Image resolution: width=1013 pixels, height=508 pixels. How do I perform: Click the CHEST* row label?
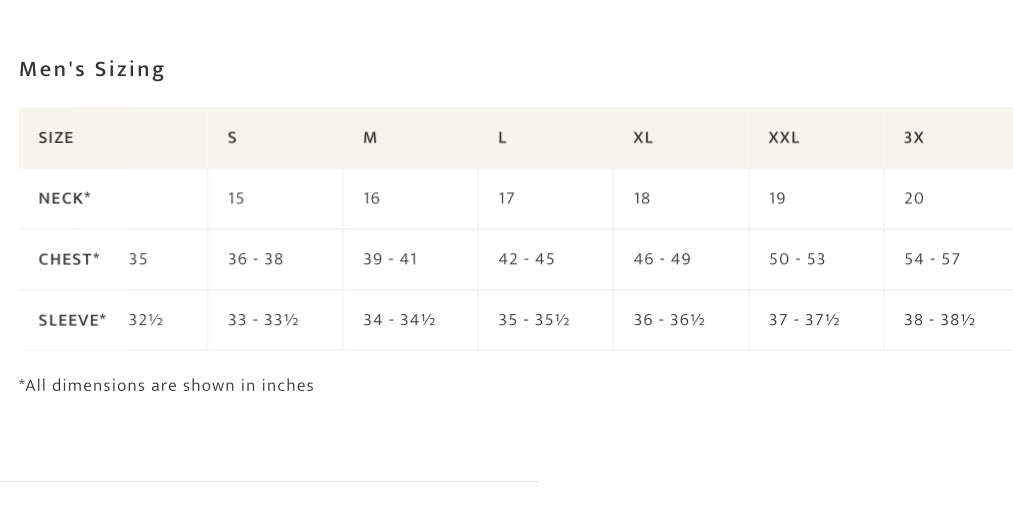[x=69, y=259]
